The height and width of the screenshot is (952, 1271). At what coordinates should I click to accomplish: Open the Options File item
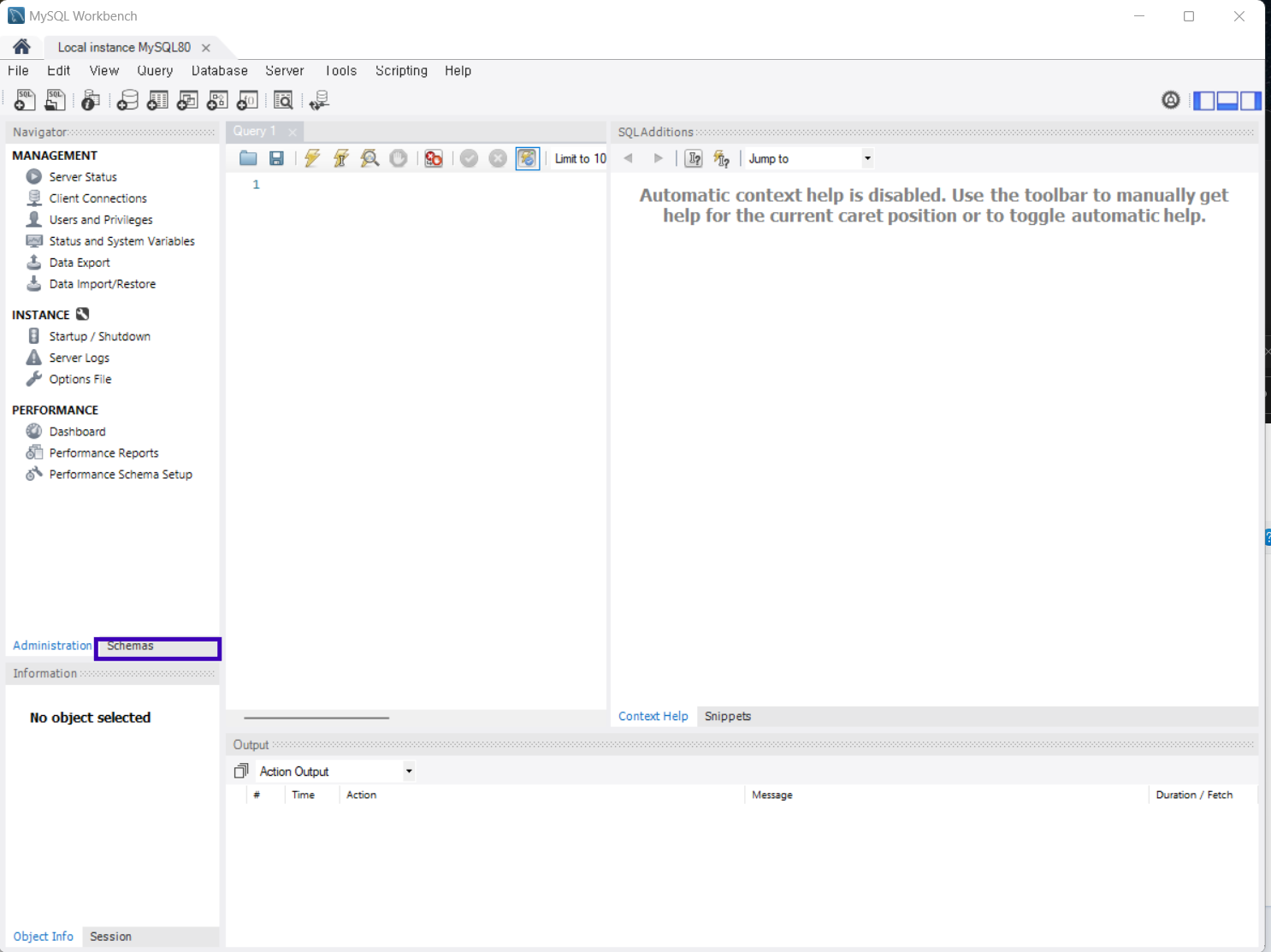80,379
